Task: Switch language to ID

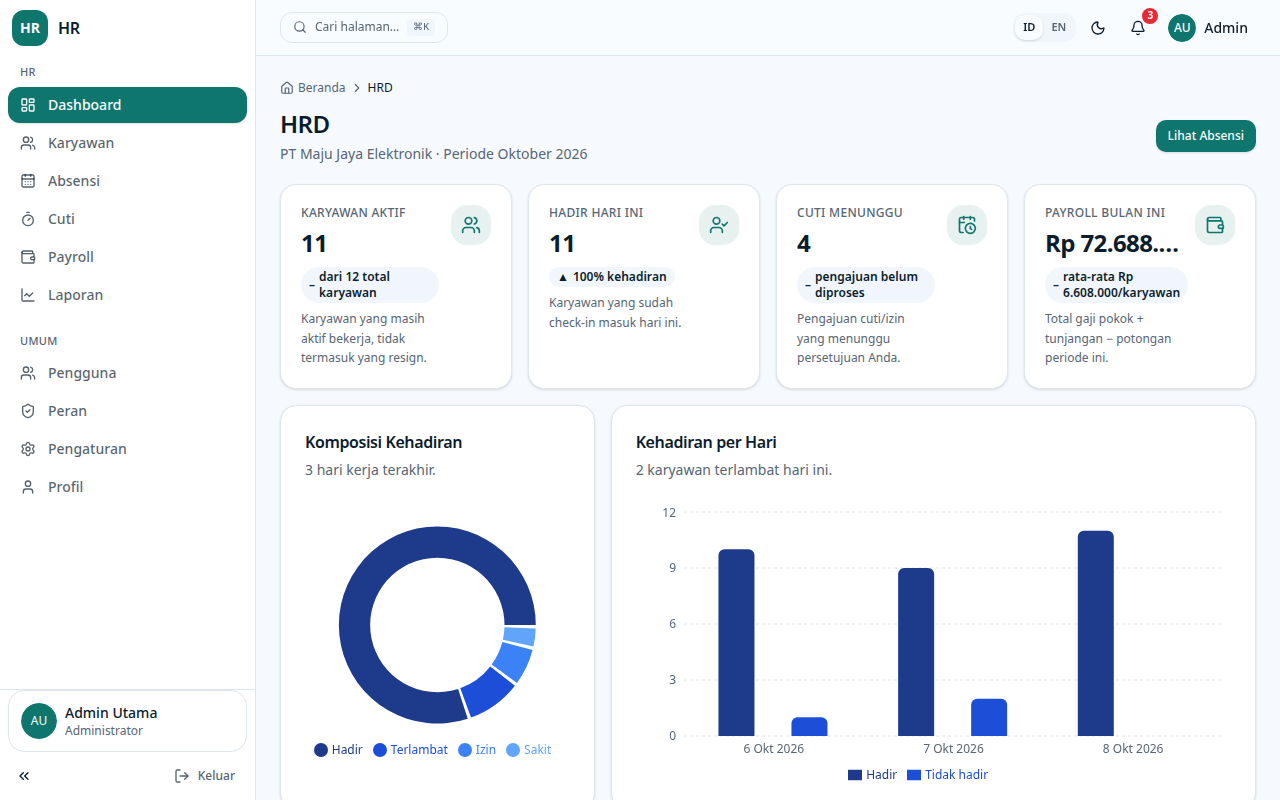Action: point(1029,28)
